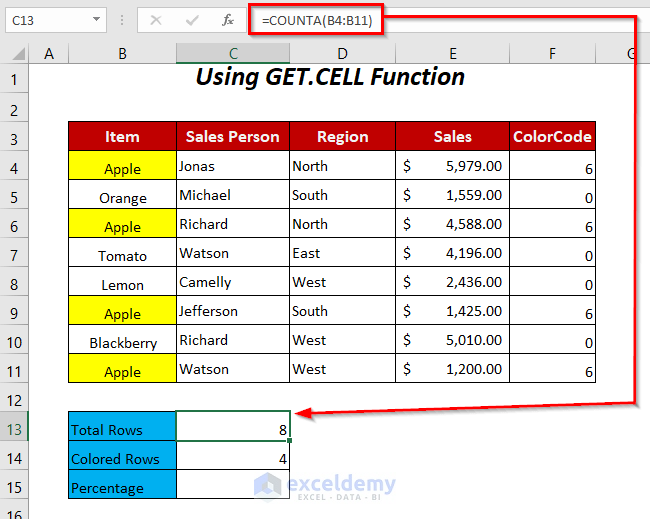Click the 'Jefferson' sales person cell

coord(233,310)
